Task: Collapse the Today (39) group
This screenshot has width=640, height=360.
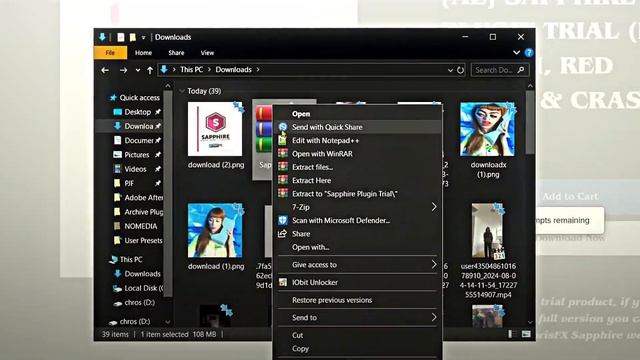Action: tap(182, 91)
